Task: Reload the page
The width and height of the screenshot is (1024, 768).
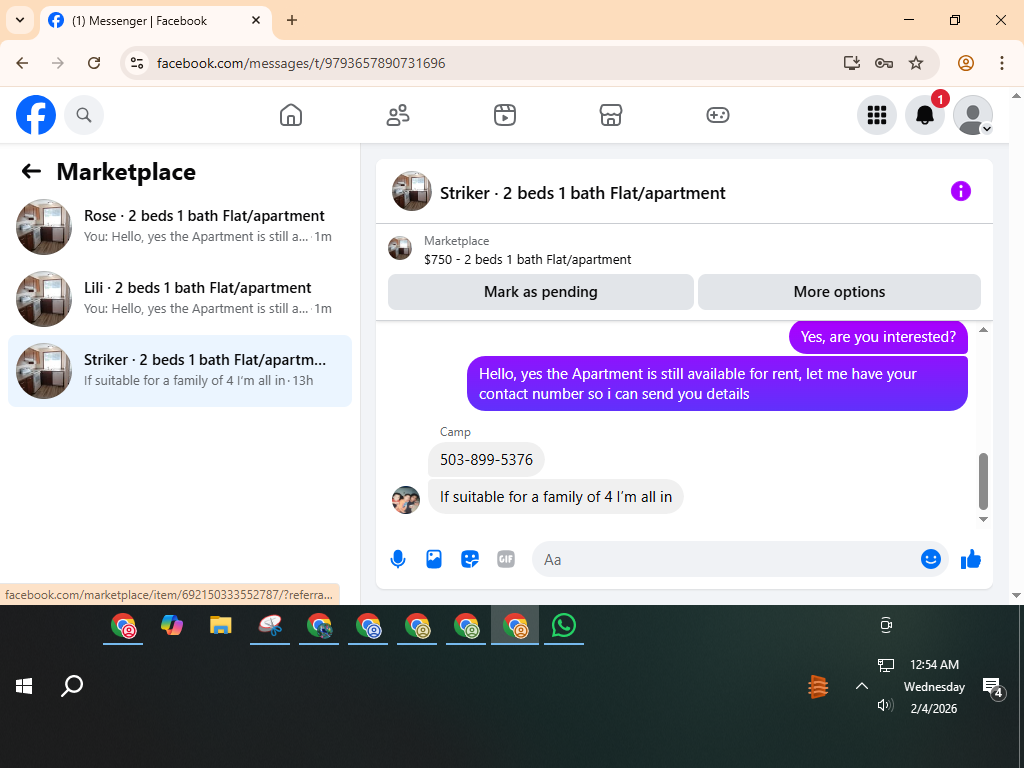Action: pos(94,63)
